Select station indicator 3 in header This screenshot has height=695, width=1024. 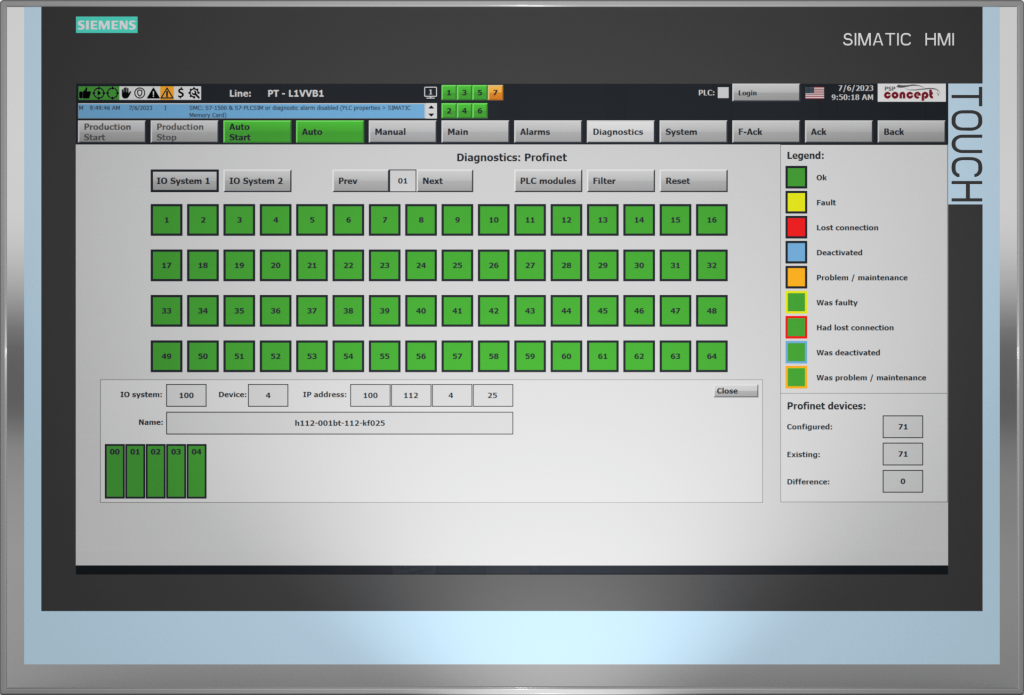tap(464, 93)
